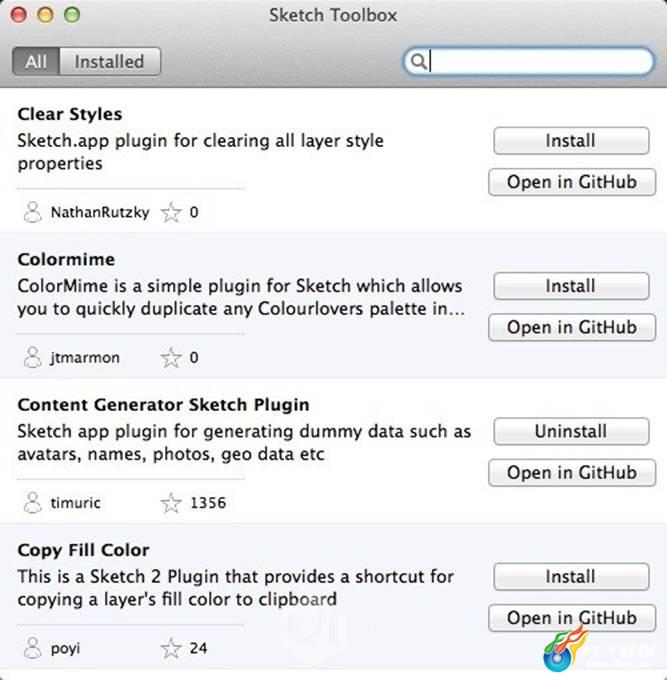Open Content Generator plugin in GitHub
This screenshot has width=667, height=680.
(572, 472)
